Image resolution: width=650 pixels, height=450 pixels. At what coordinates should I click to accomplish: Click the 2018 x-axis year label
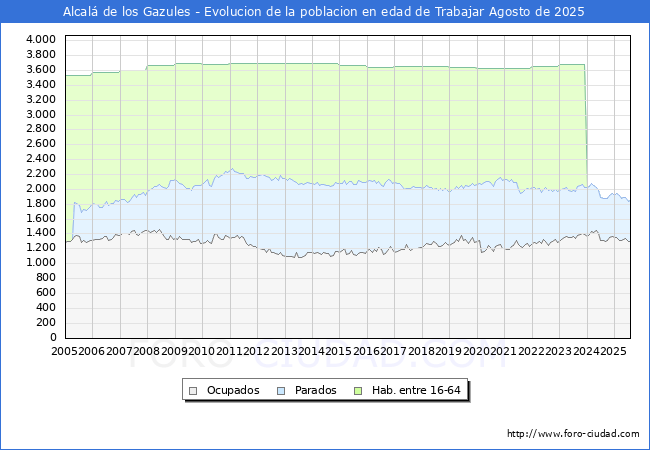point(422,351)
